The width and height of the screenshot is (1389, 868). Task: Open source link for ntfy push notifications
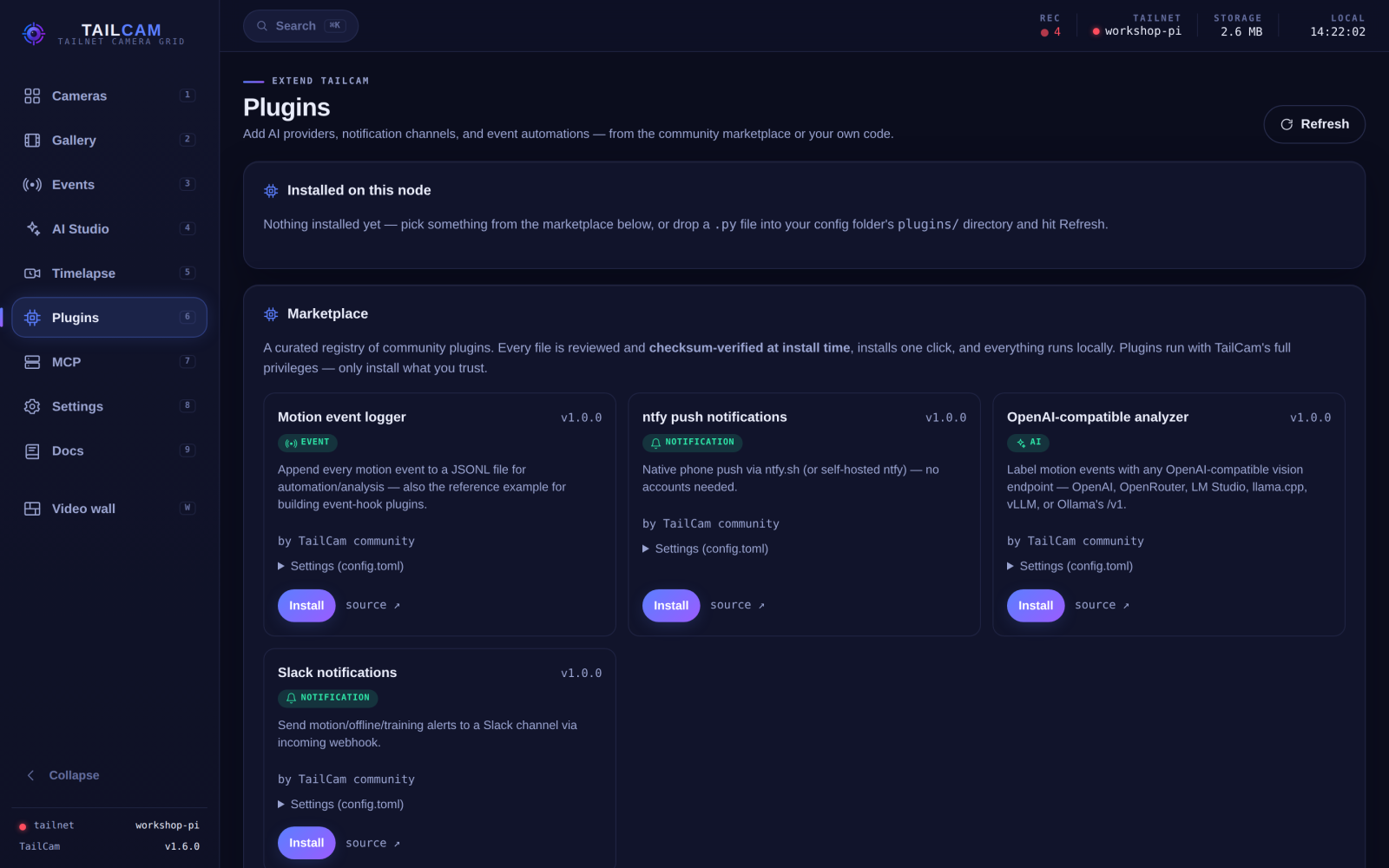pos(737,605)
